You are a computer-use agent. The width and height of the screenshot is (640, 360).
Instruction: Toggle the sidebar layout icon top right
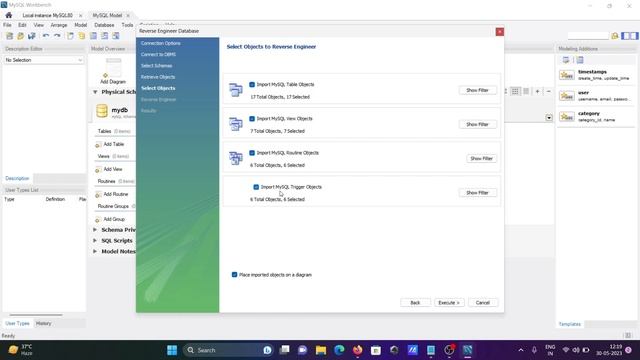629,36
